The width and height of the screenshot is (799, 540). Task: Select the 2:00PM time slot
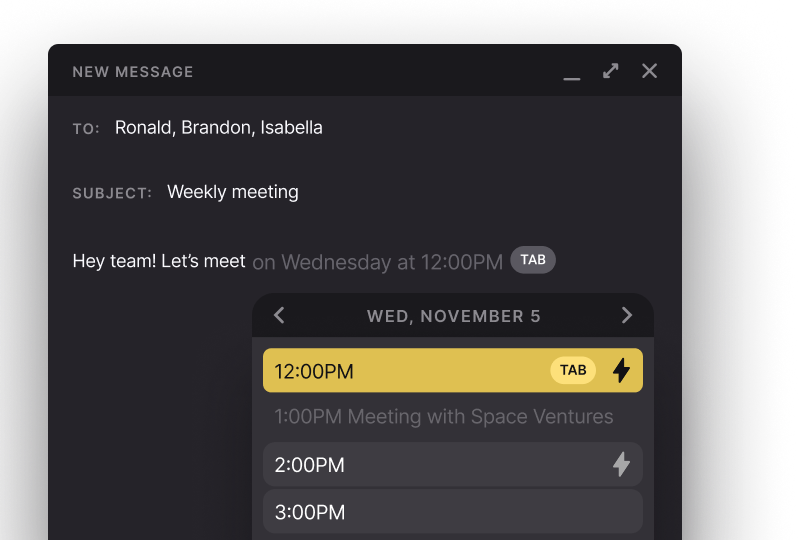click(x=452, y=464)
